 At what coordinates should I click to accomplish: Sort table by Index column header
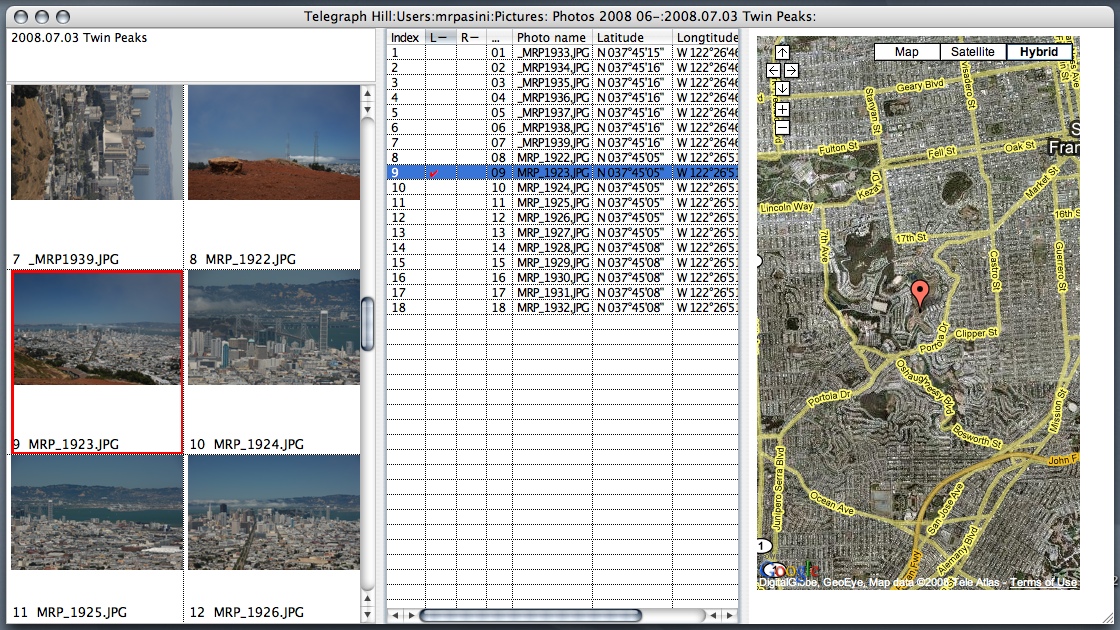(405, 37)
